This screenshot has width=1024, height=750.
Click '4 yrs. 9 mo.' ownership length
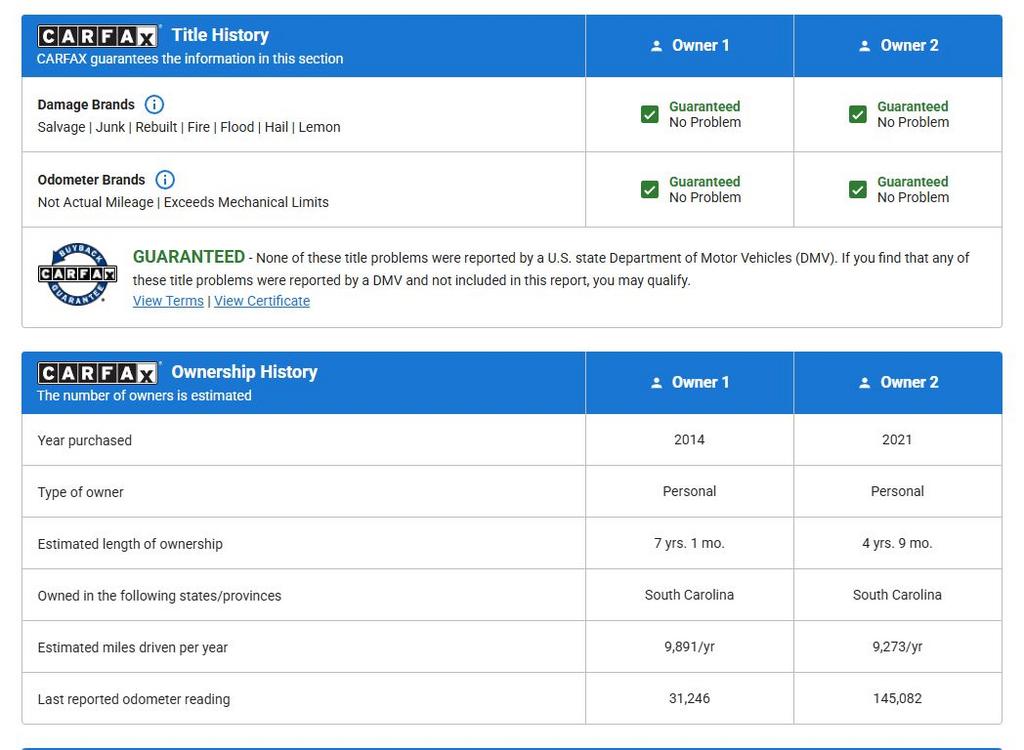897,543
